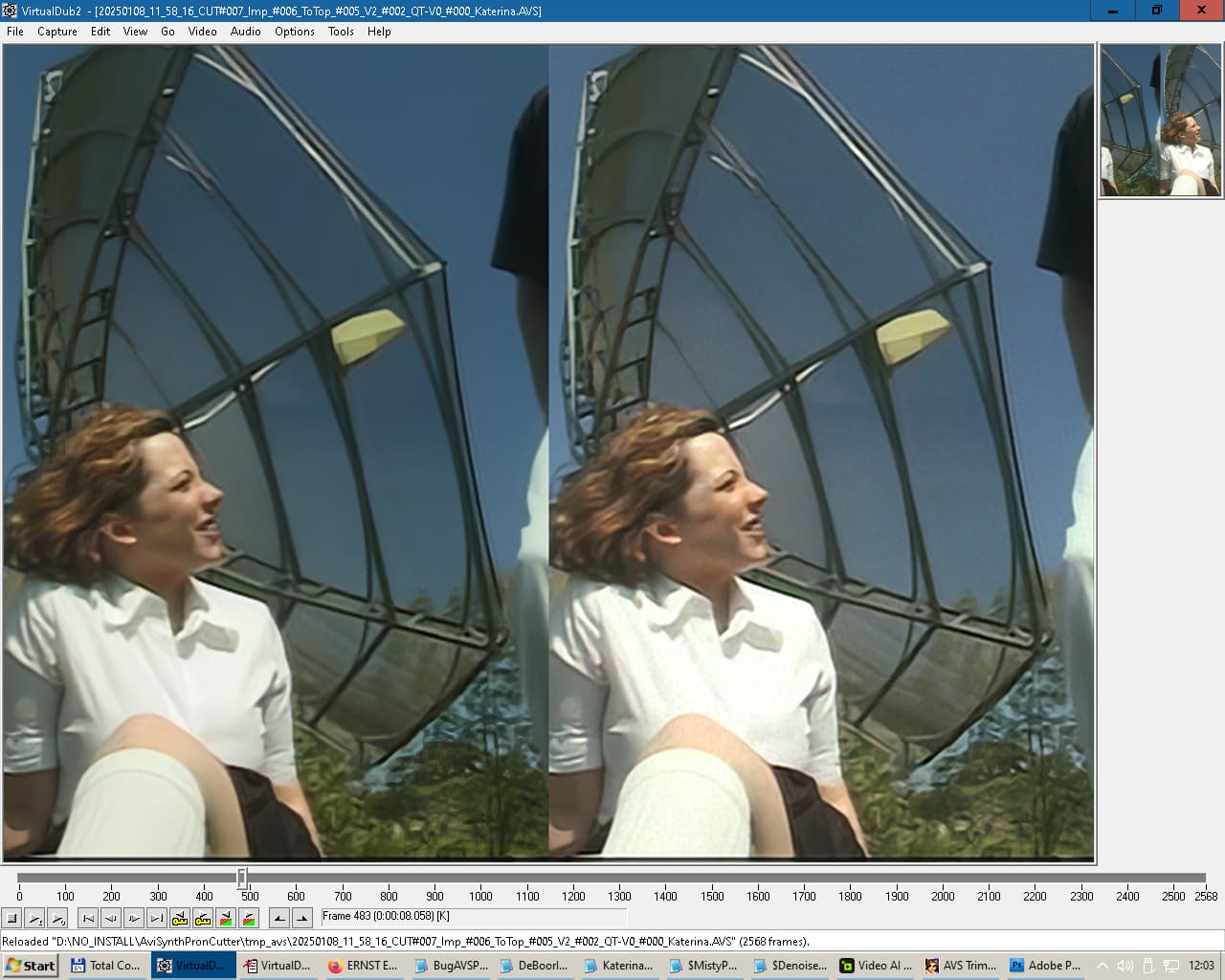
Task: Go to the next keyframe
Action: click(203, 919)
